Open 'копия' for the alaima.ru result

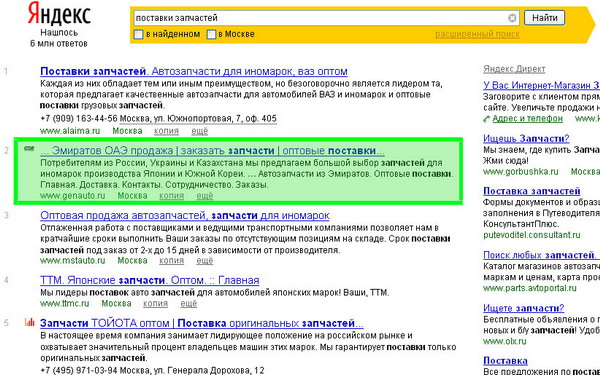tap(166, 131)
